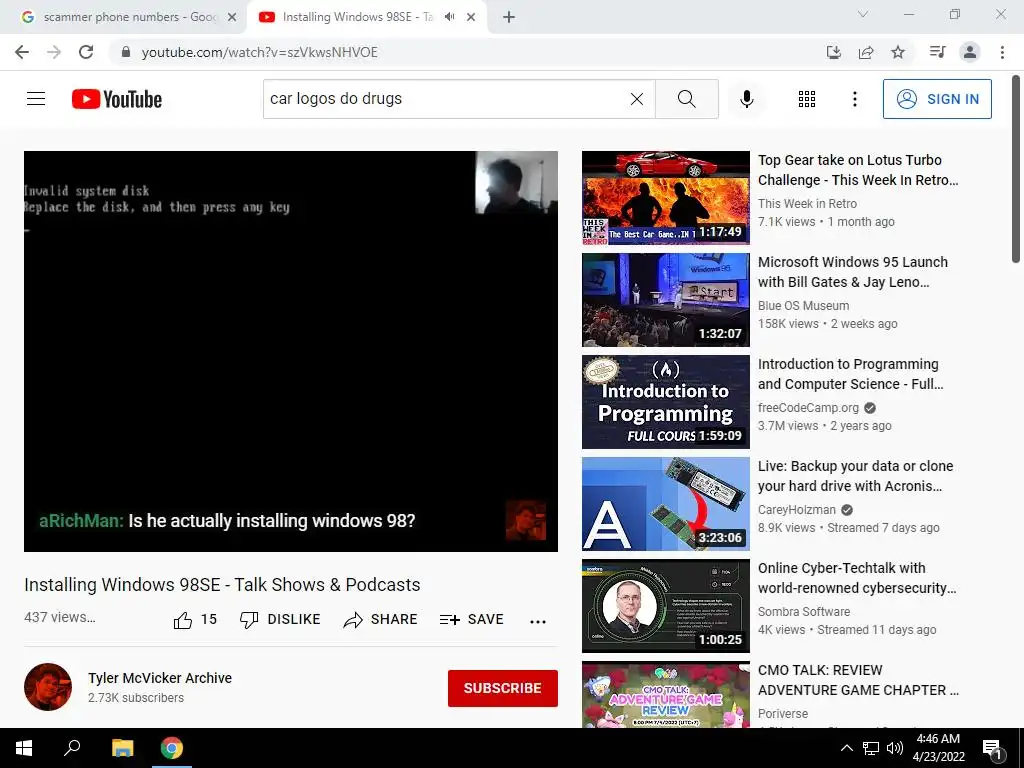Open the YouTube apps grid icon
1024x768 pixels.
(807, 99)
